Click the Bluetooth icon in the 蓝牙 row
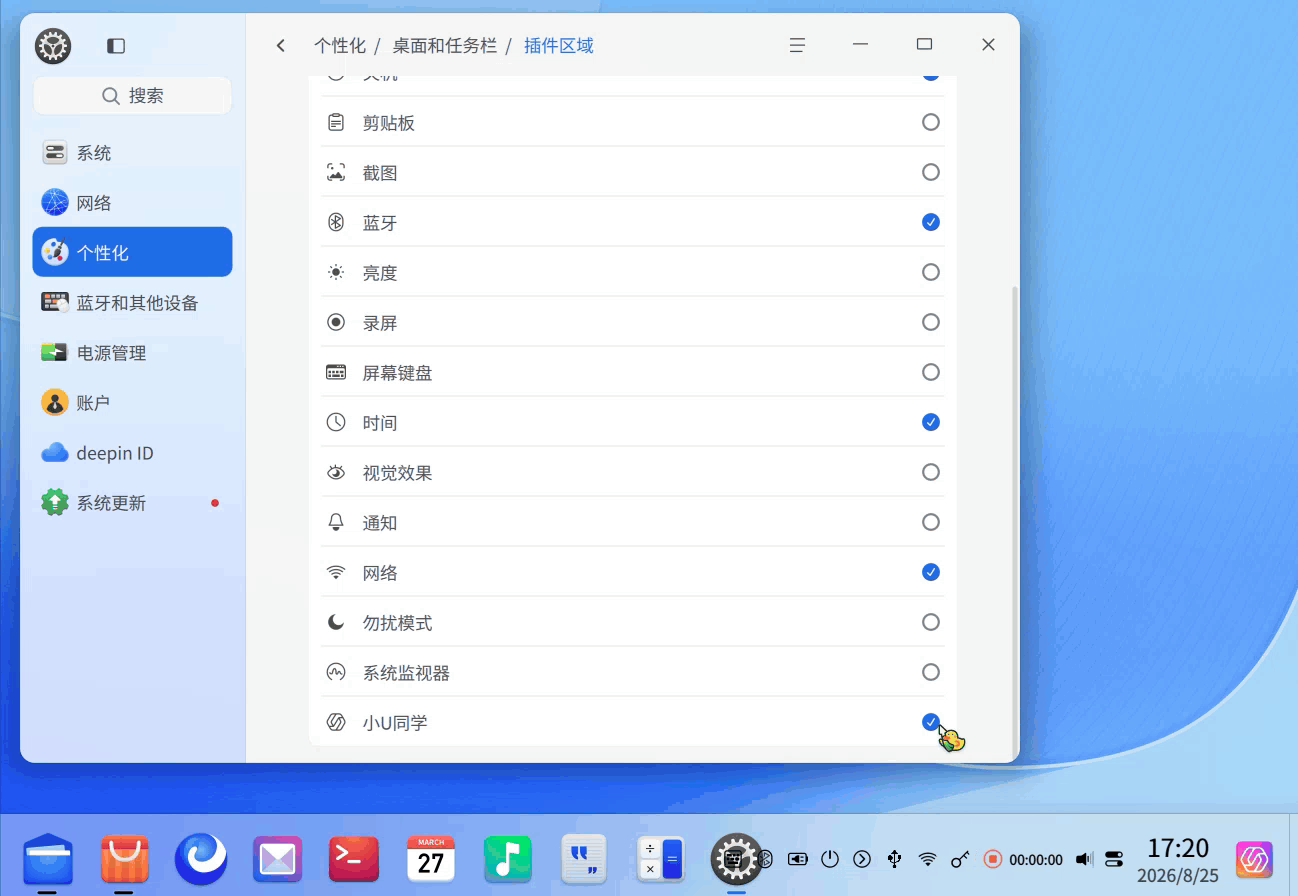Viewport: 1298px width, 896px height. (336, 222)
